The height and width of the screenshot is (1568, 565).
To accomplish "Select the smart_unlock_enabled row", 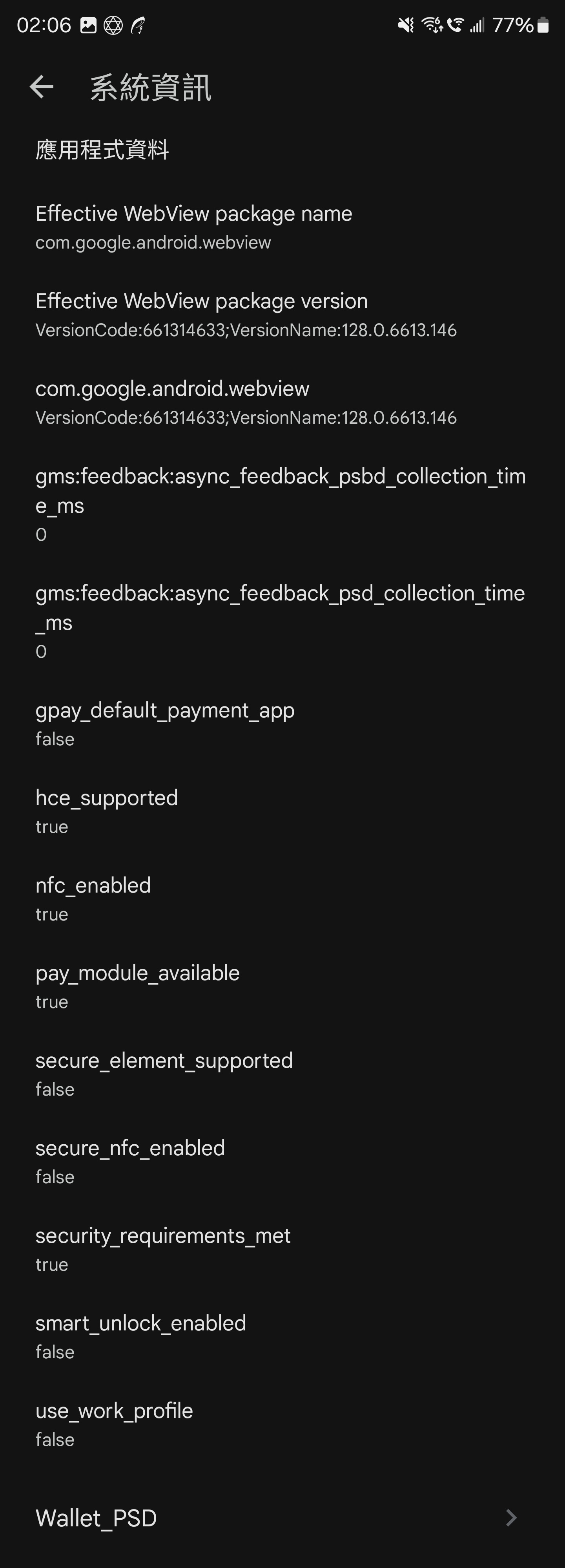I will (282, 1337).
